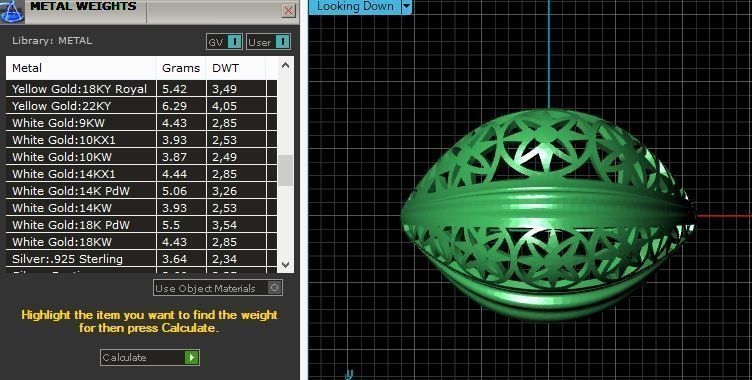Open the Looking Down view dropdown
The width and height of the screenshot is (752, 380).
(x=406, y=7)
